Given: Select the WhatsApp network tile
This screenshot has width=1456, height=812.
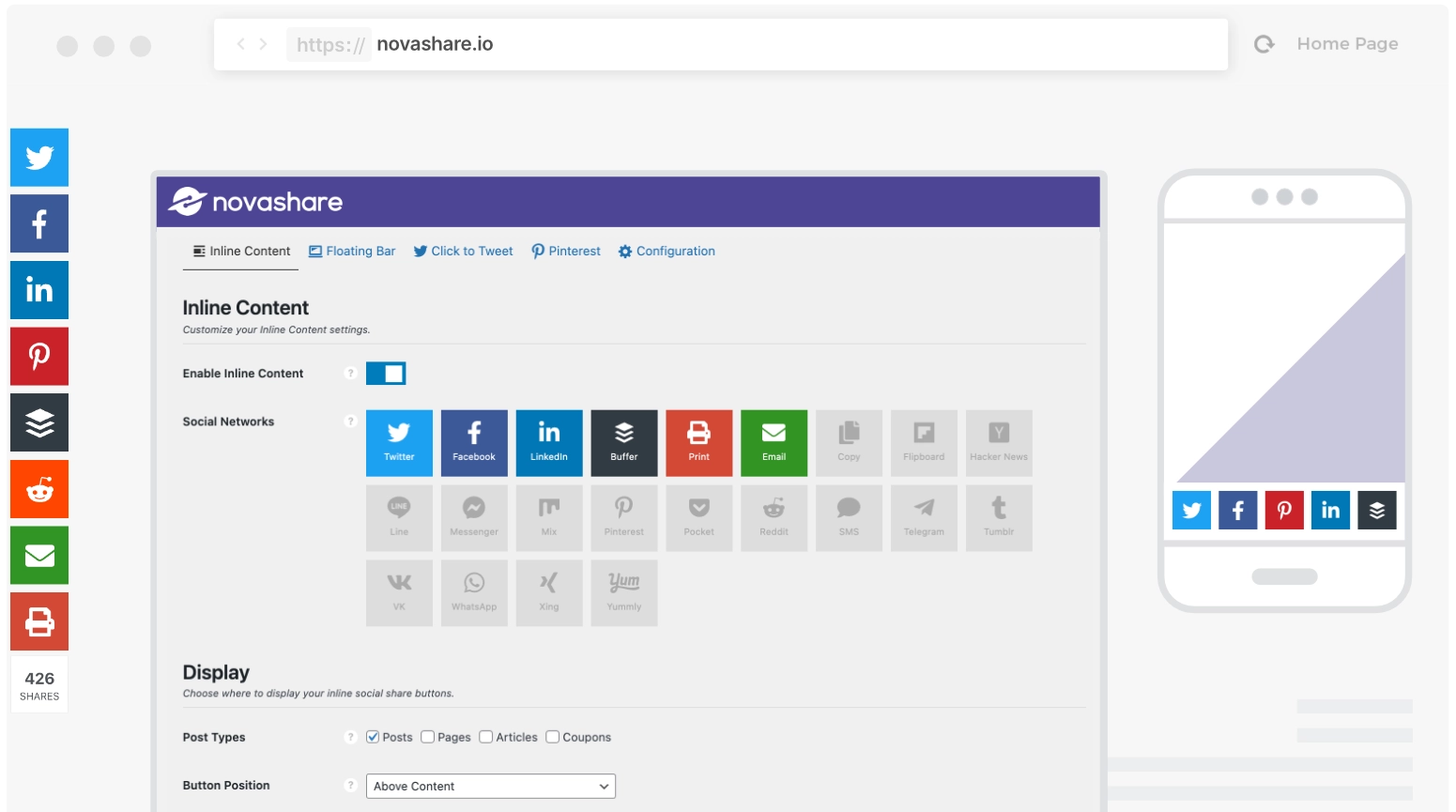Looking at the screenshot, I should tap(474, 592).
